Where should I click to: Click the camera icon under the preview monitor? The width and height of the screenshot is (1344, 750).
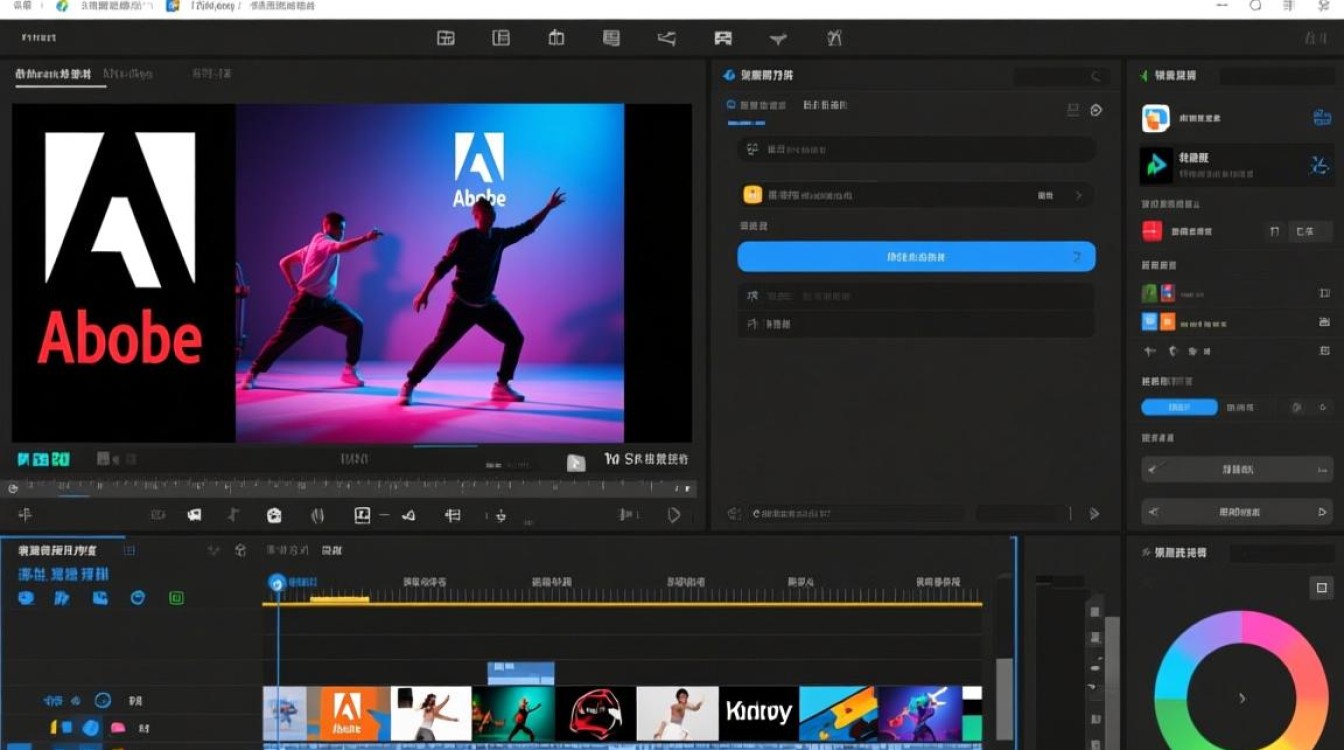click(274, 515)
